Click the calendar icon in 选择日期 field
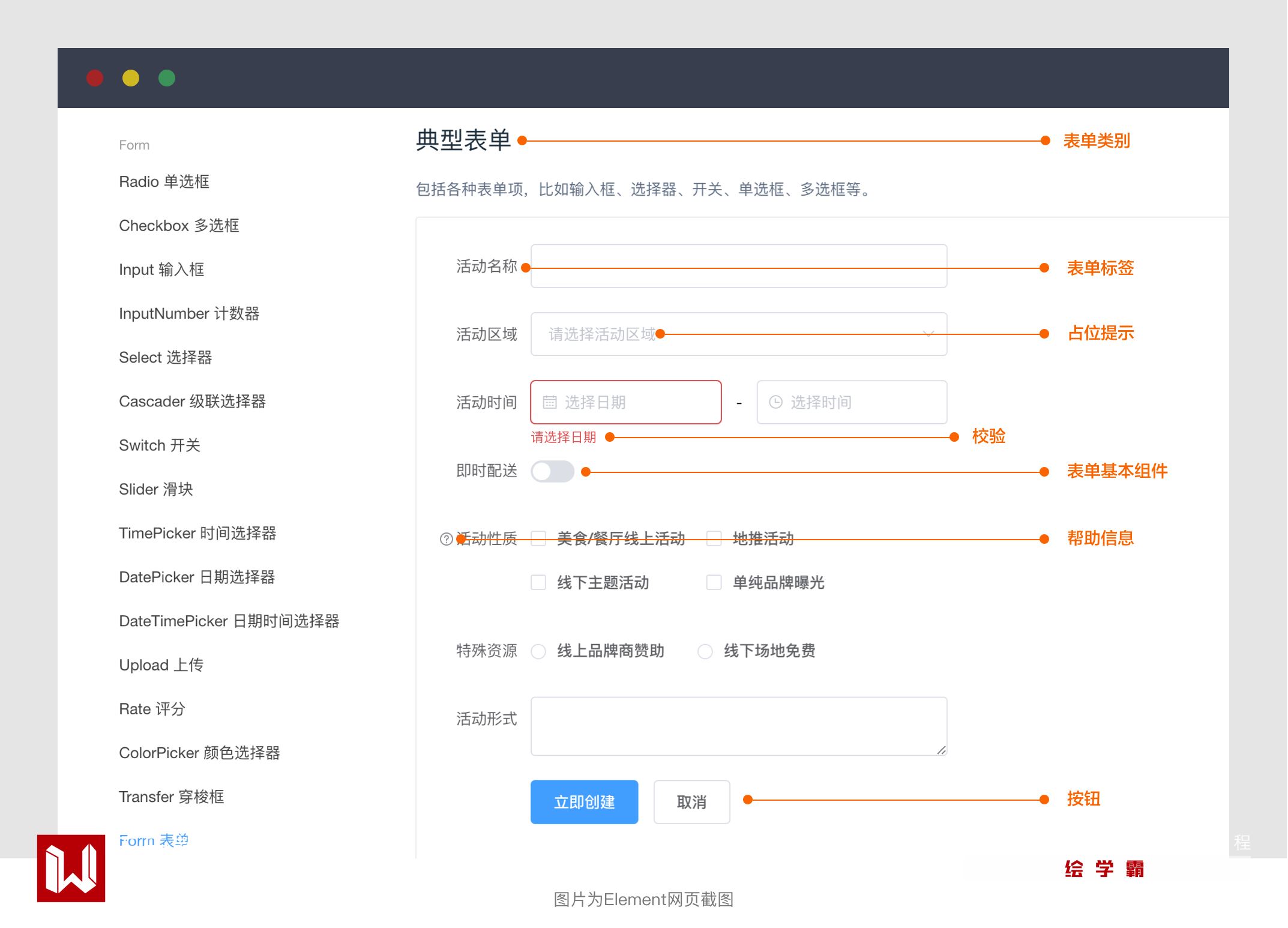 tap(549, 402)
